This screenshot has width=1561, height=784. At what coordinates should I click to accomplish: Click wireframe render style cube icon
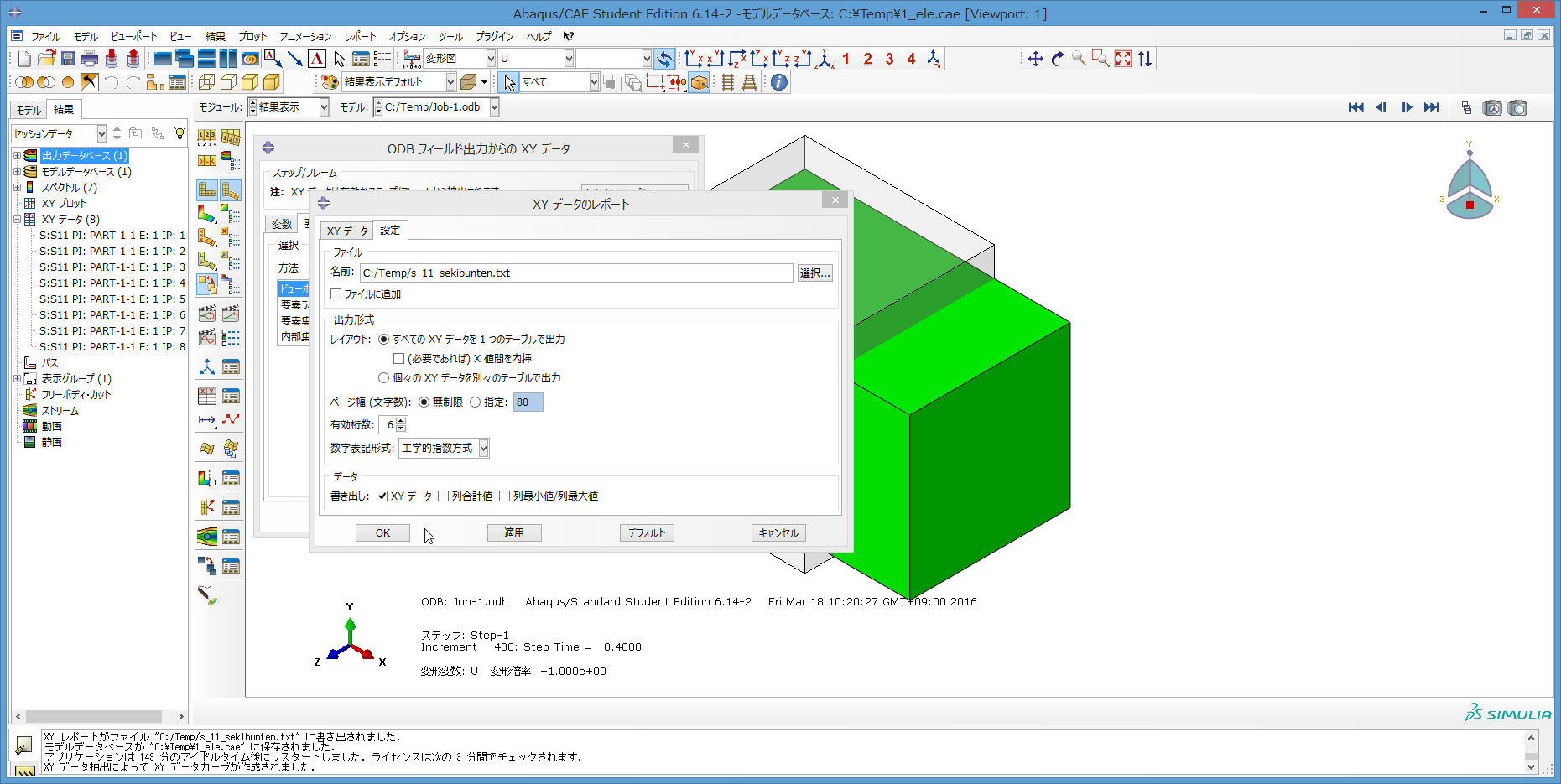coord(206,82)
